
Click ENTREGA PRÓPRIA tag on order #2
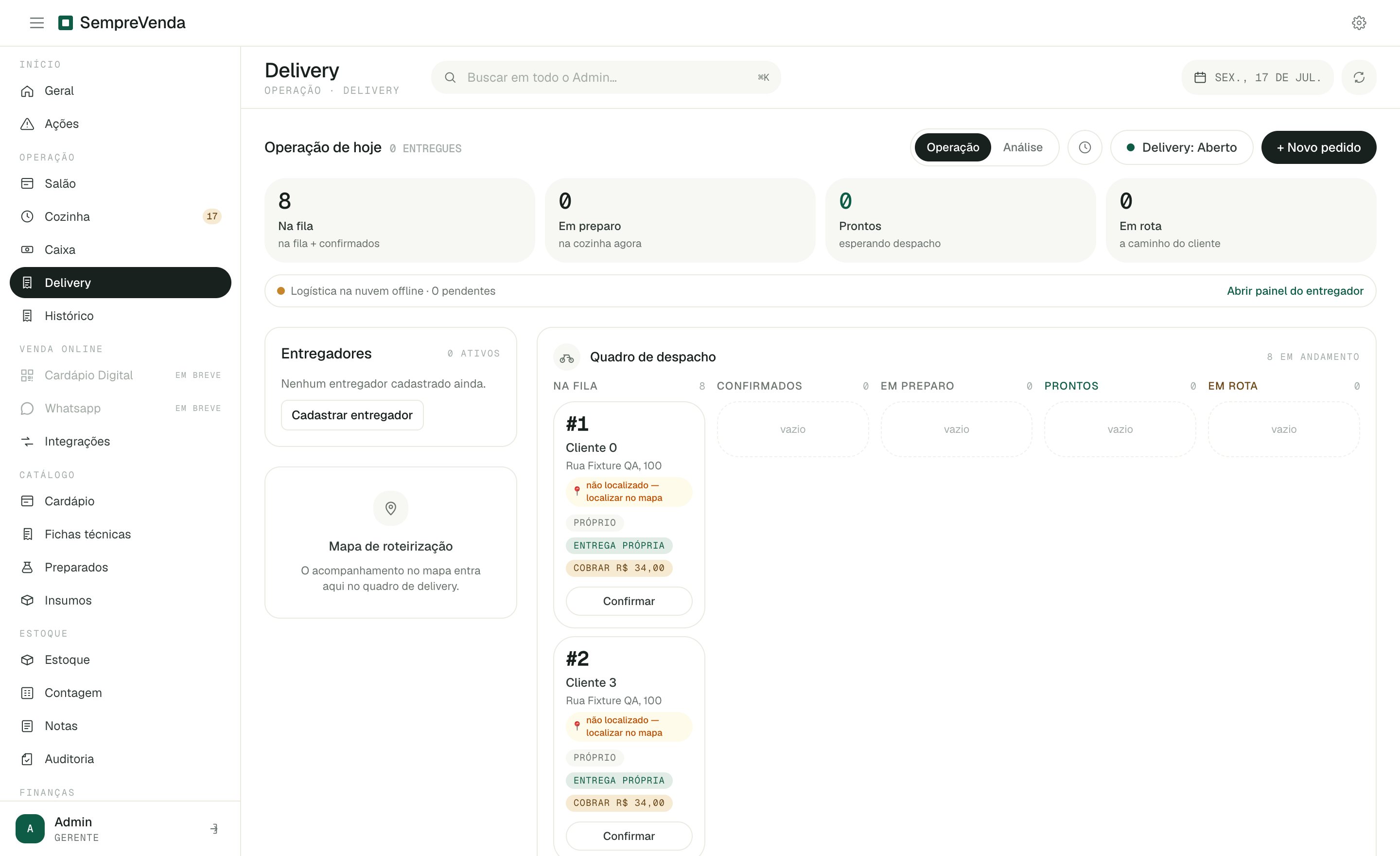coord(619,781)
